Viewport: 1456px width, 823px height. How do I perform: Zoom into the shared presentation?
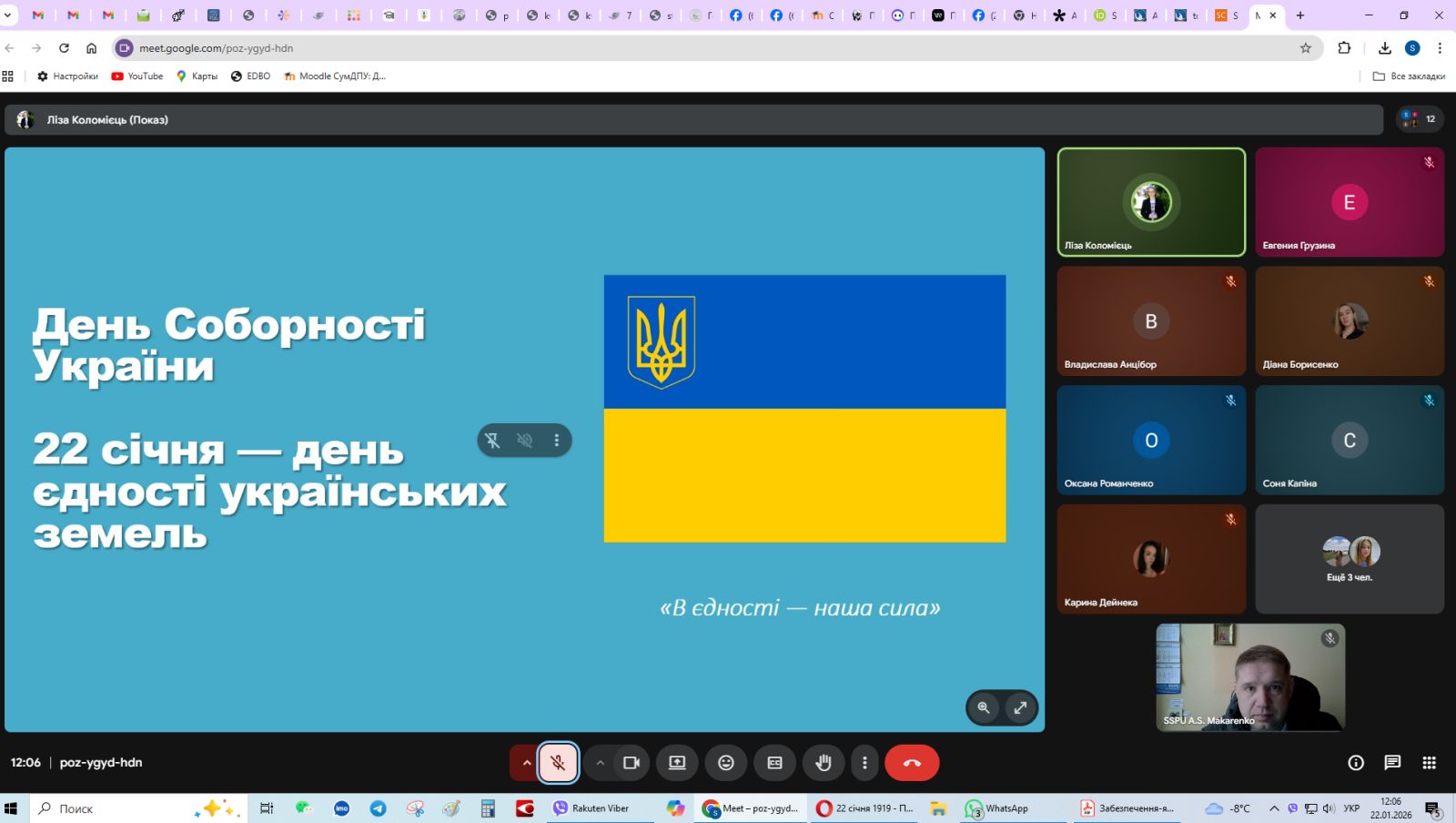(x=984, y=707)
